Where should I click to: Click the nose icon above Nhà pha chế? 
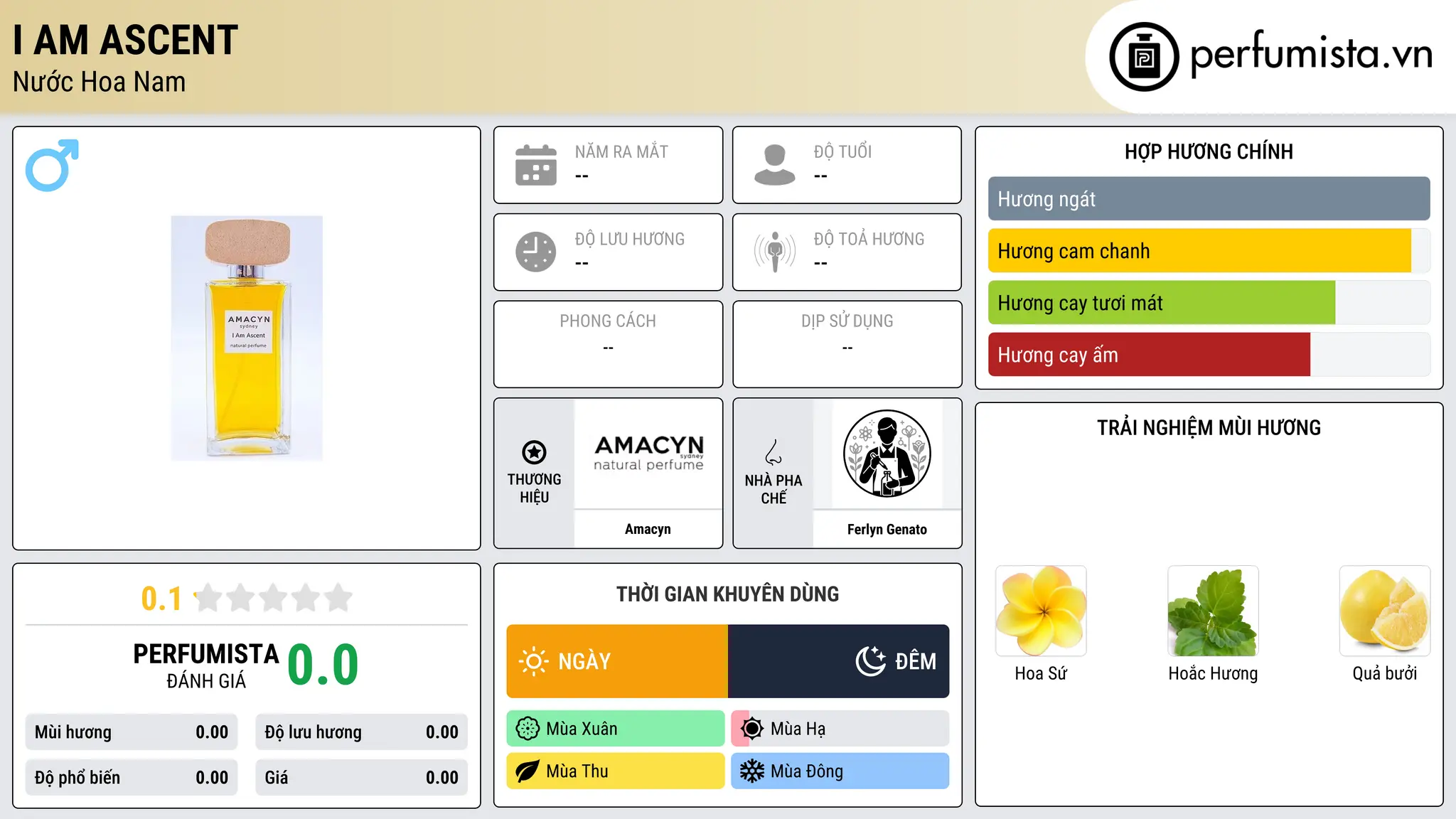pos(773,452)
